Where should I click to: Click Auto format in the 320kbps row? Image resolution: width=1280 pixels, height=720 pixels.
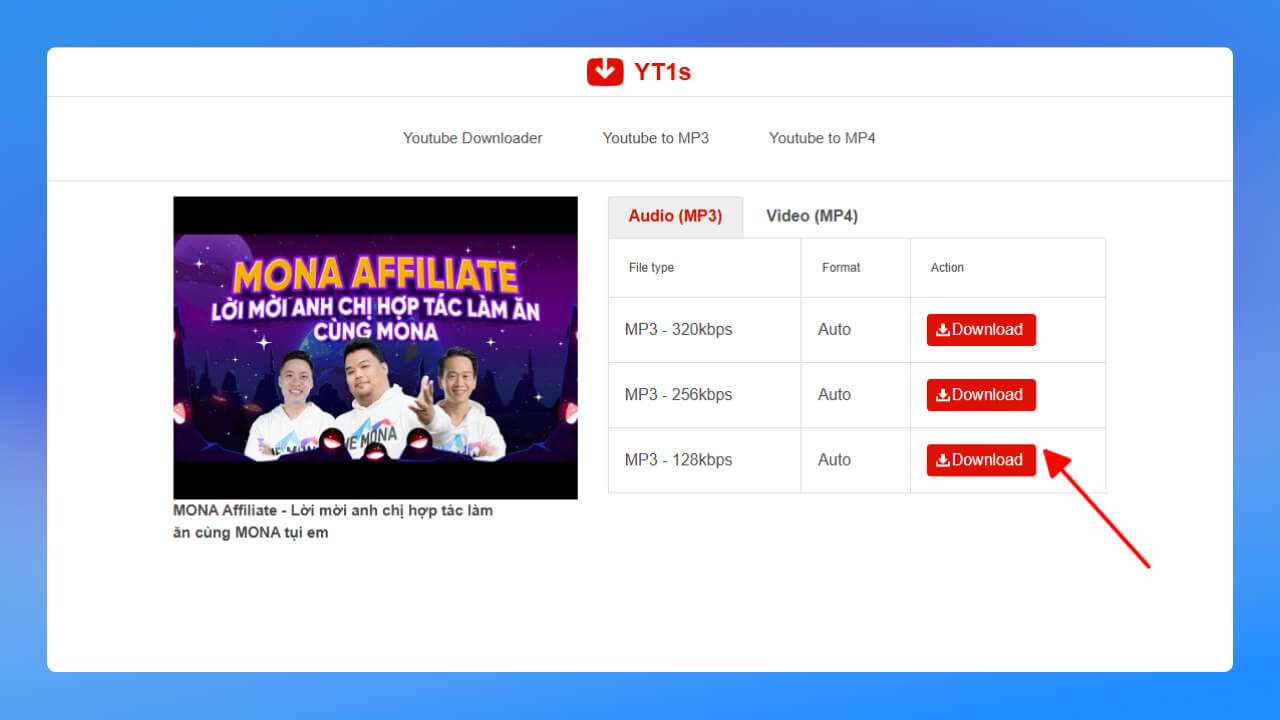[834, 330]
